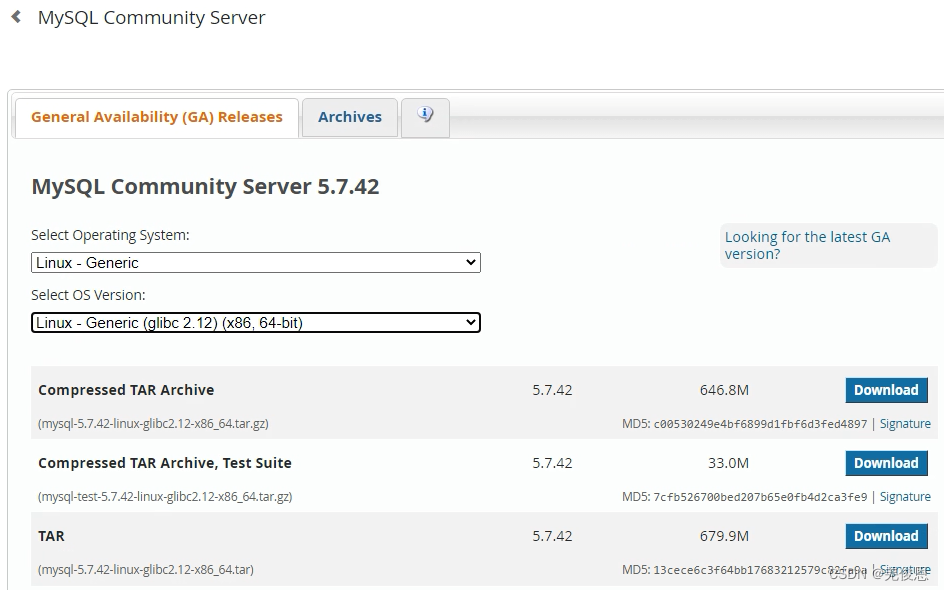Viewport: 944px width, 590px height.
Task: Click the 'Compressed TAR Archive' row title
Action: tap(126, 390)
